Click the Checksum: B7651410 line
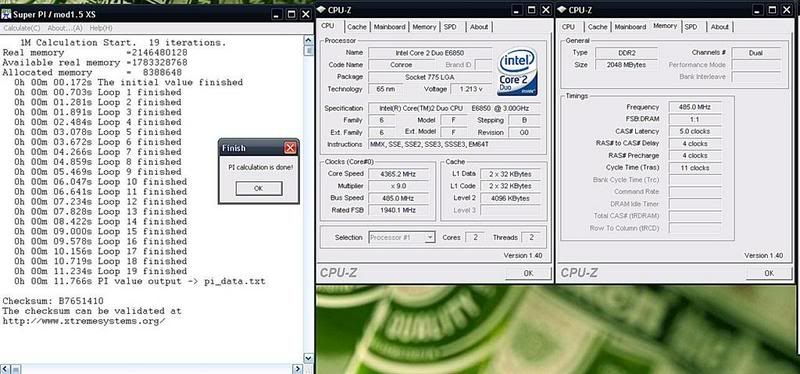 coord(53,301)
